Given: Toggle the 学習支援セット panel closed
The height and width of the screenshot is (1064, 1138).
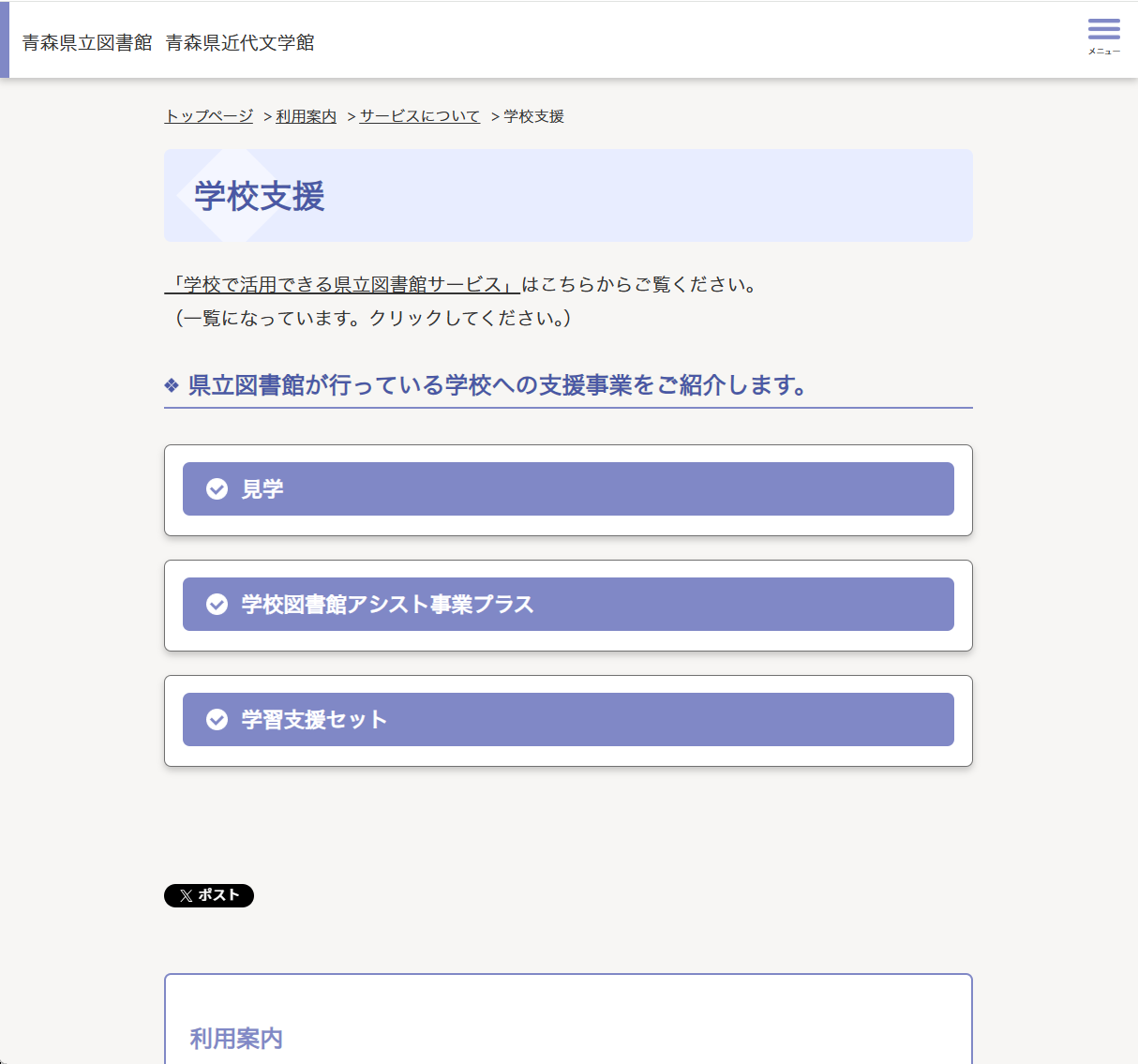Looking at the screenshot, I should [568, 719].
